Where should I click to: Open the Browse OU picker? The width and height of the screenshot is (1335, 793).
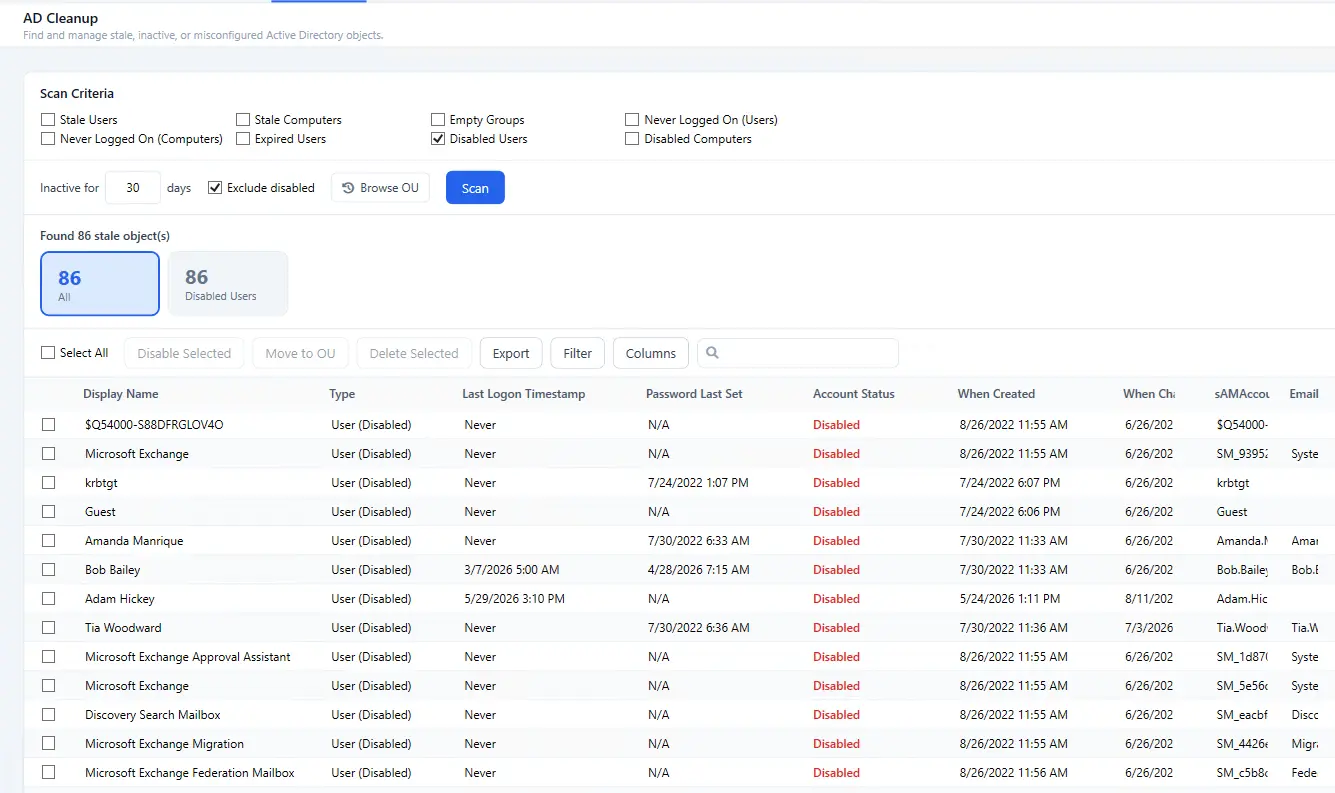[380, 188]
